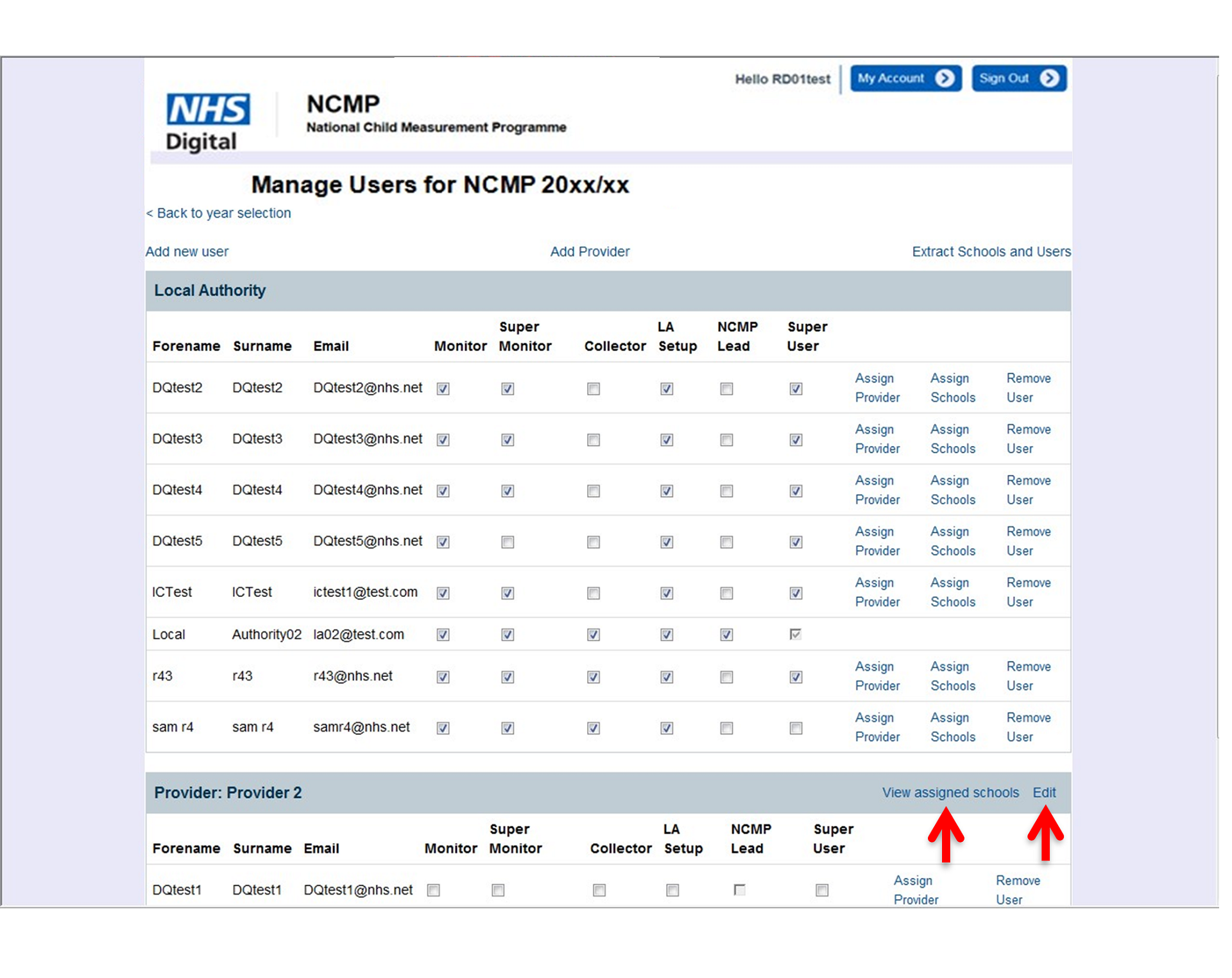This screenshot has width=1232, height=978.
Task: Enable Monitor checkbox for DQtest1
Action: [434, 890]
